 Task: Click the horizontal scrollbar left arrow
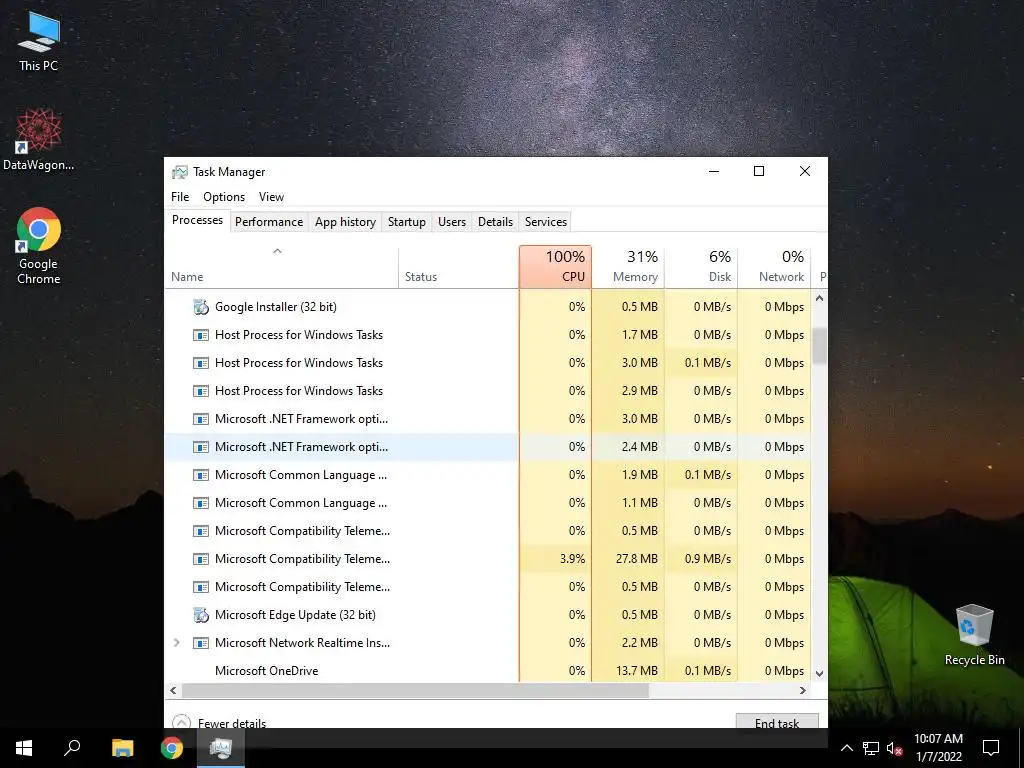click(173, 690)
